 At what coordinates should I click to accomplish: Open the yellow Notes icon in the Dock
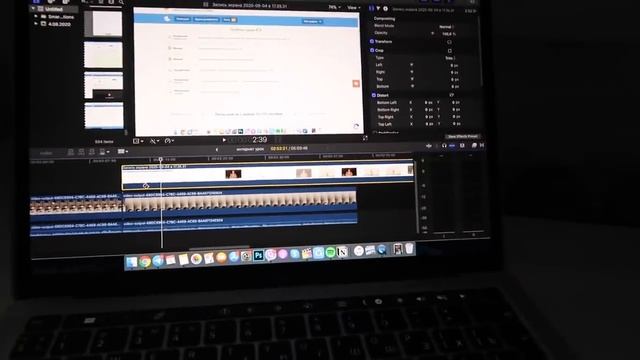pos(183,259)
